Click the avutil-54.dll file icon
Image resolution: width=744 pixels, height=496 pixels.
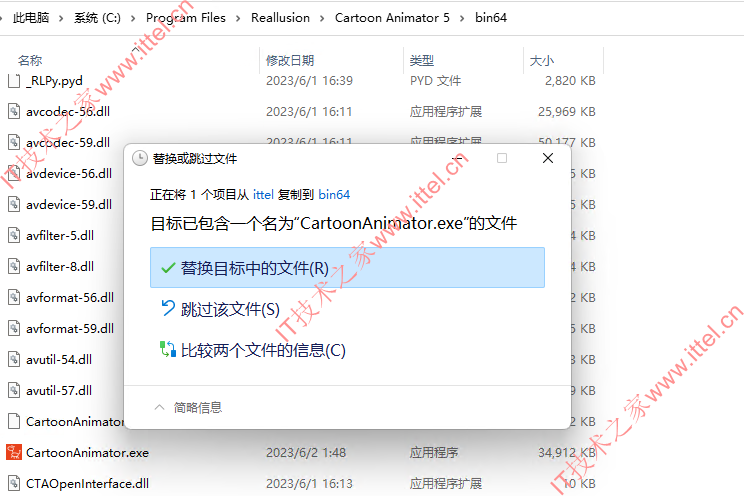pyautogui.click(x=14, y=359)
